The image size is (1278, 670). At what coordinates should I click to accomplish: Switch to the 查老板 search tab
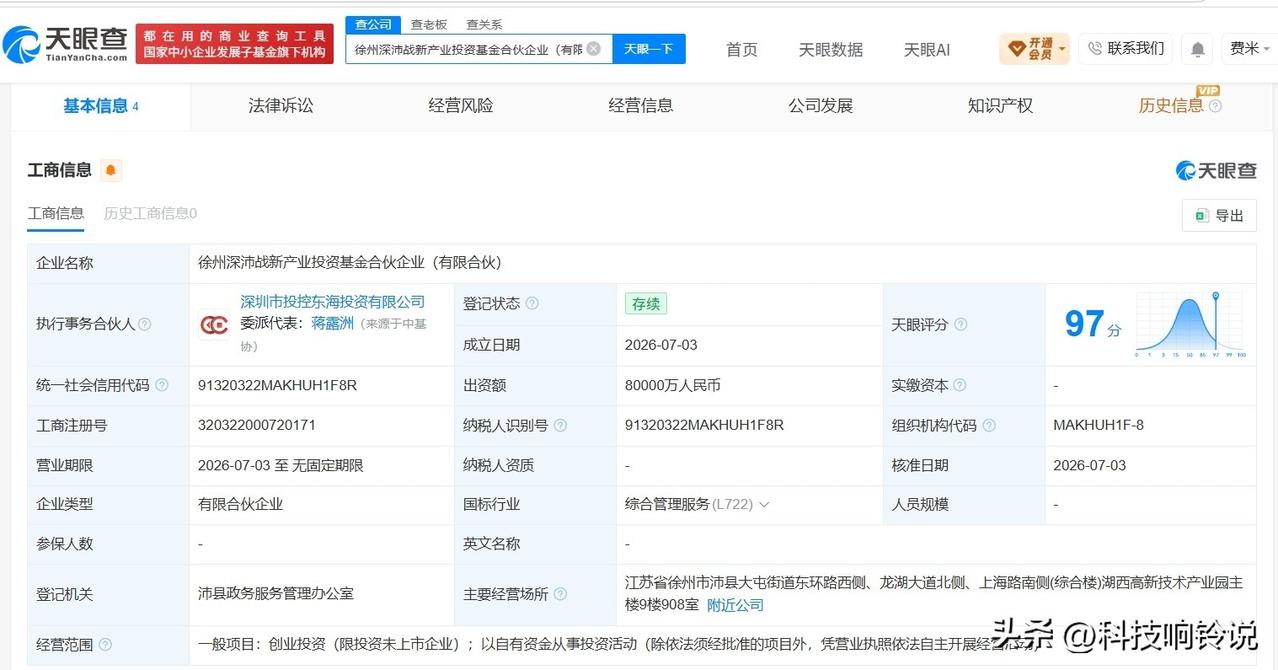pyautogui.click(x=429, y=24)
